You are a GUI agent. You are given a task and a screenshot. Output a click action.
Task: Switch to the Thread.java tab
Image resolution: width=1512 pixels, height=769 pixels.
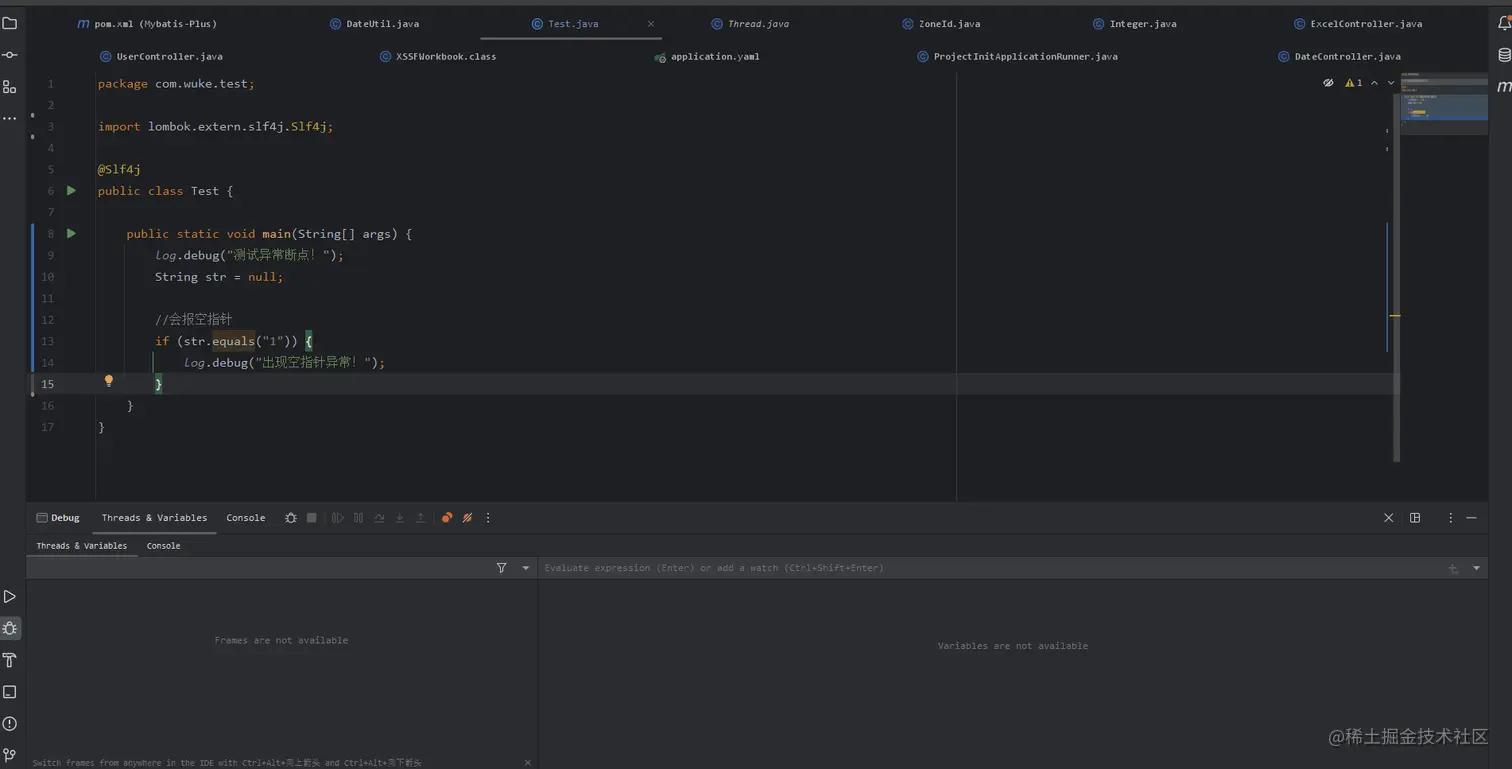tap(750, 24)
